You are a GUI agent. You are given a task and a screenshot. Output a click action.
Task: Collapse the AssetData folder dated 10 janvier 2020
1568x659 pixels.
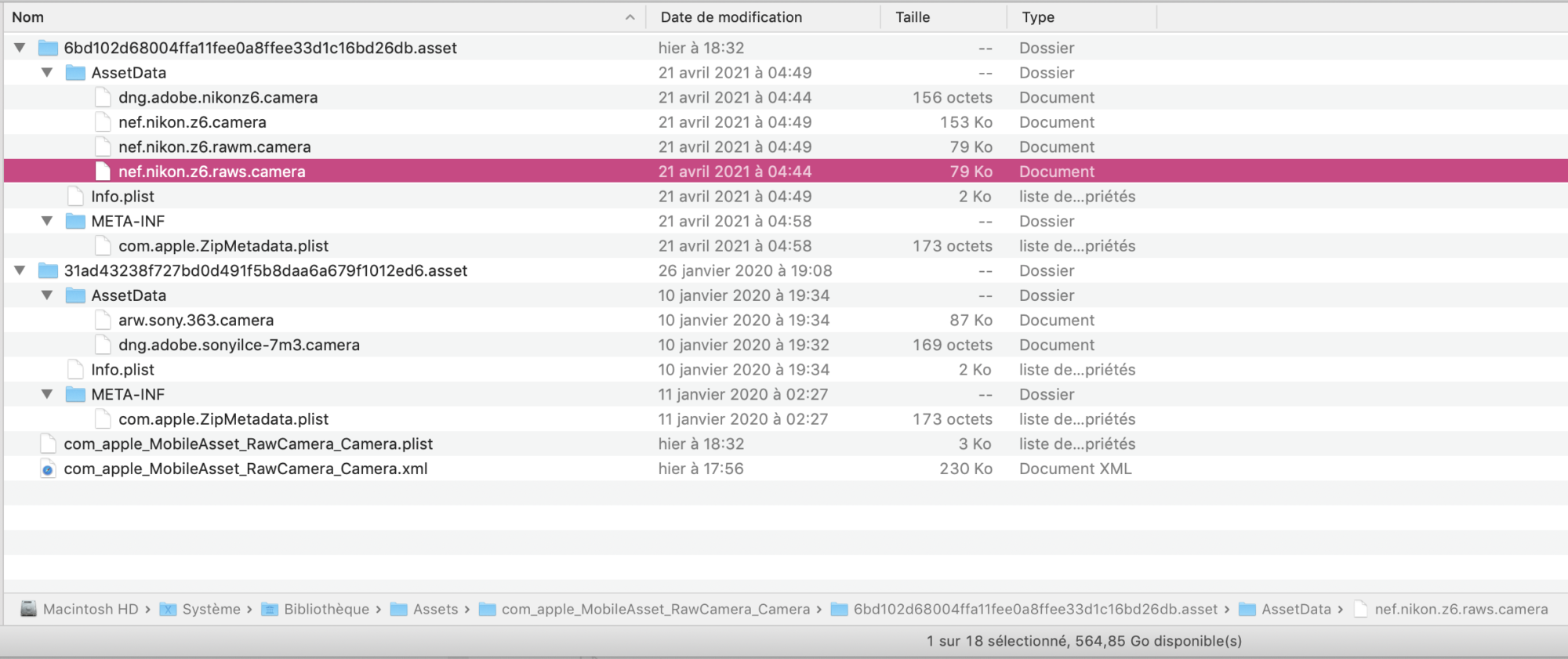click(x=47, y=295)
